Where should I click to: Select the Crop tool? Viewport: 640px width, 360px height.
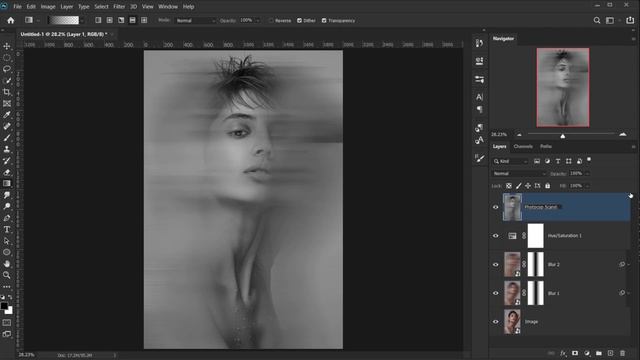point(7,92)
